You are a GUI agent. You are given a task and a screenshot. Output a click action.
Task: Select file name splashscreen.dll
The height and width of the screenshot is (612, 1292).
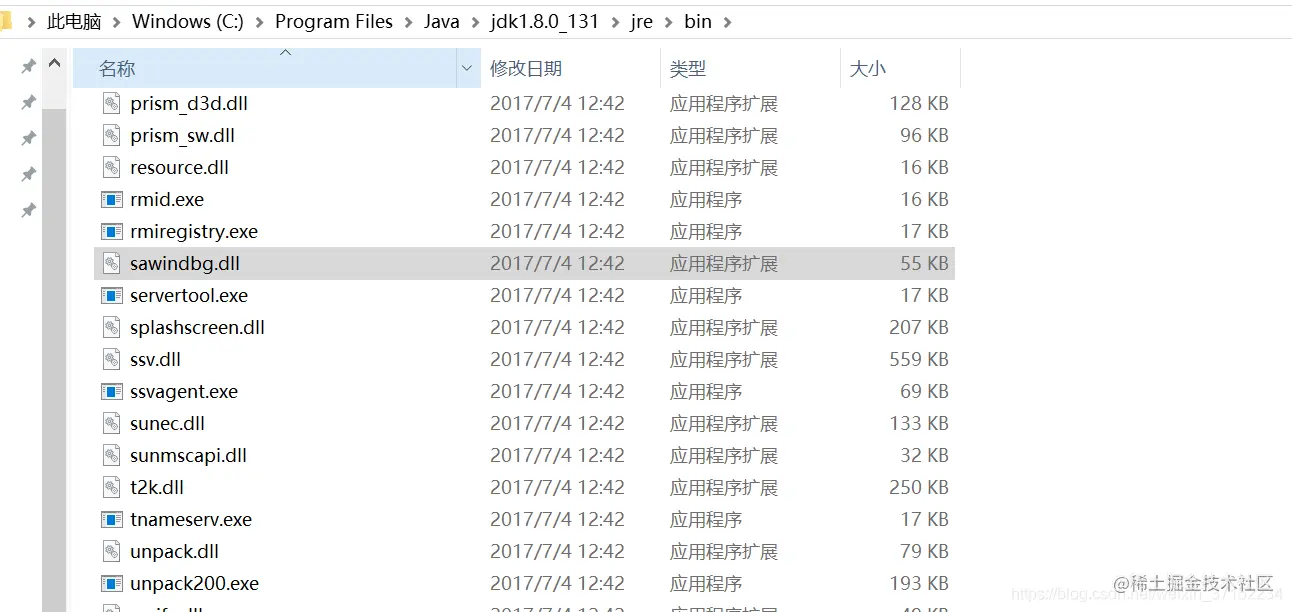pyautogui.click(x=197, y=327)
